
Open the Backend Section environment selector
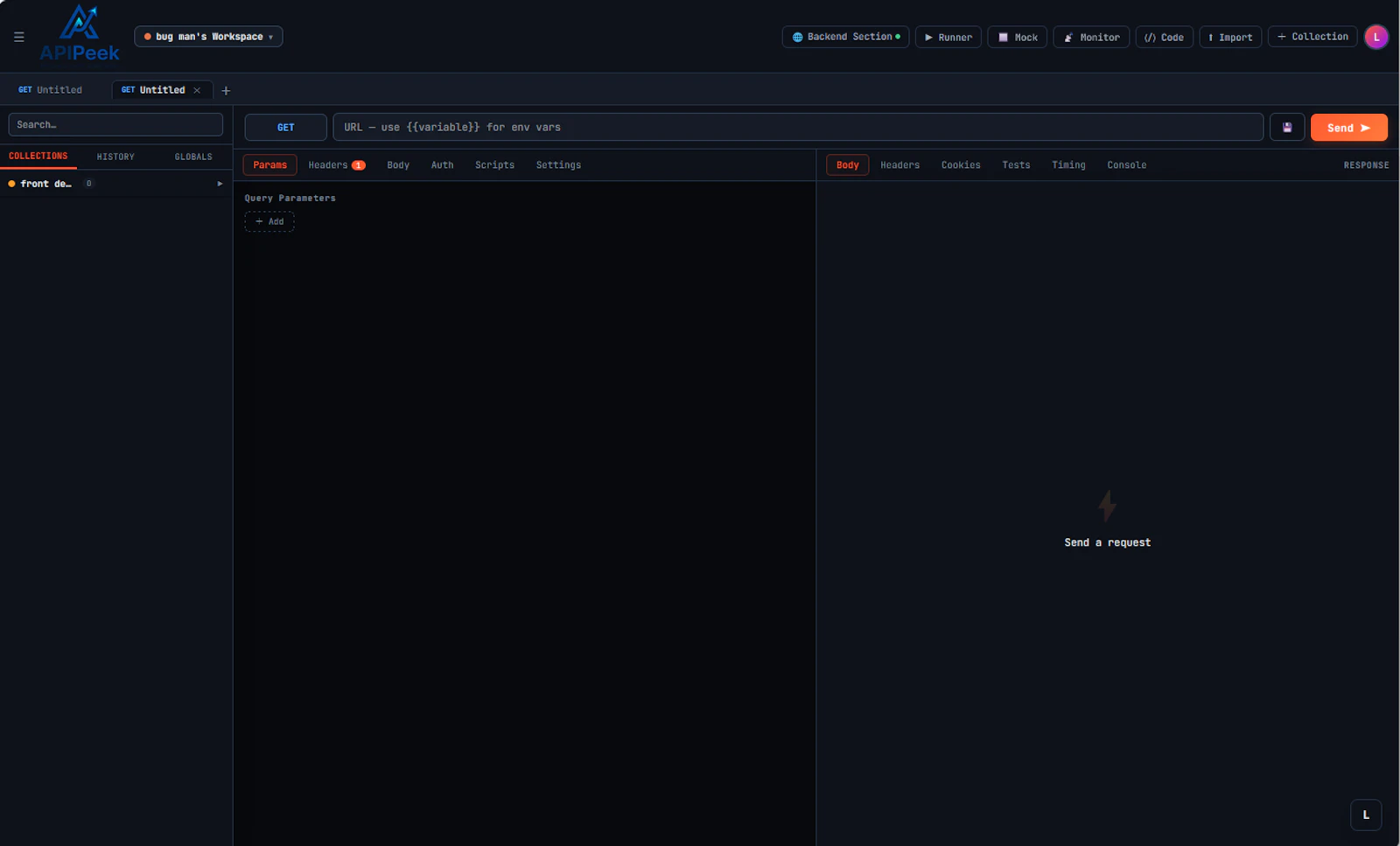[845, 37]
